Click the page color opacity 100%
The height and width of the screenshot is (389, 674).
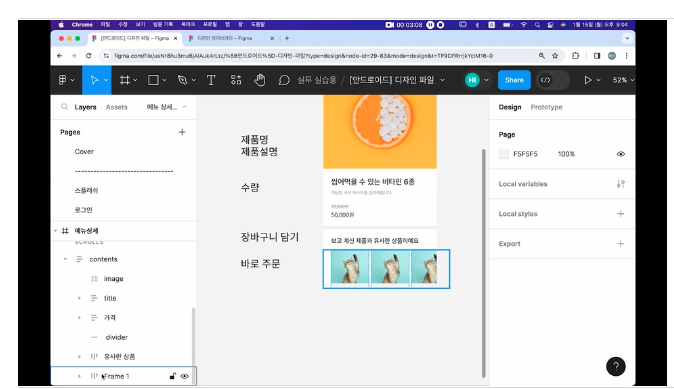tap(566, 154)
